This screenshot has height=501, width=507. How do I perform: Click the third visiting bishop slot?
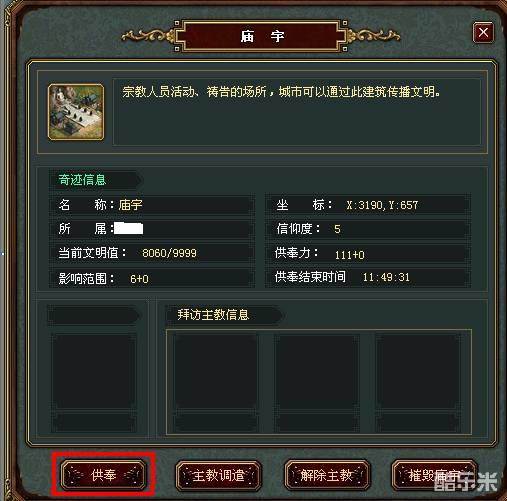click(x=418, y=382)
